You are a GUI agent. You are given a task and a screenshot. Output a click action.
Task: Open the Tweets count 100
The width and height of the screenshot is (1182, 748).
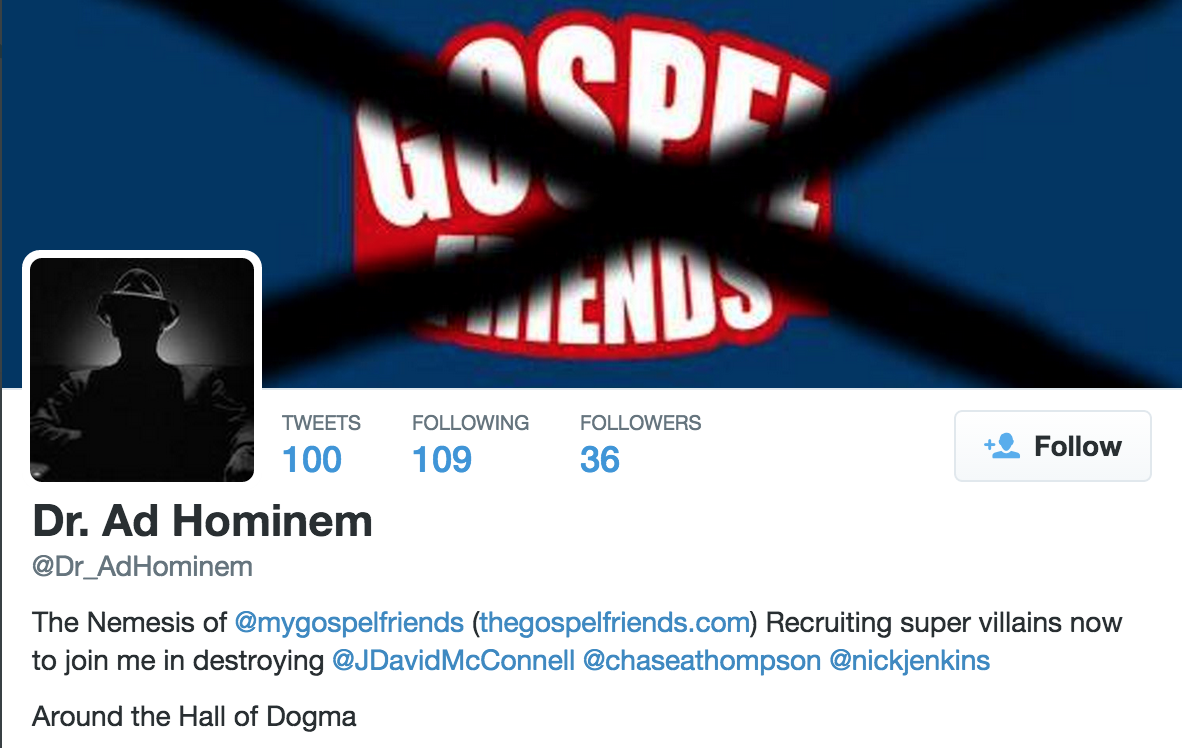pyautogui.click(x=312, y=459)
